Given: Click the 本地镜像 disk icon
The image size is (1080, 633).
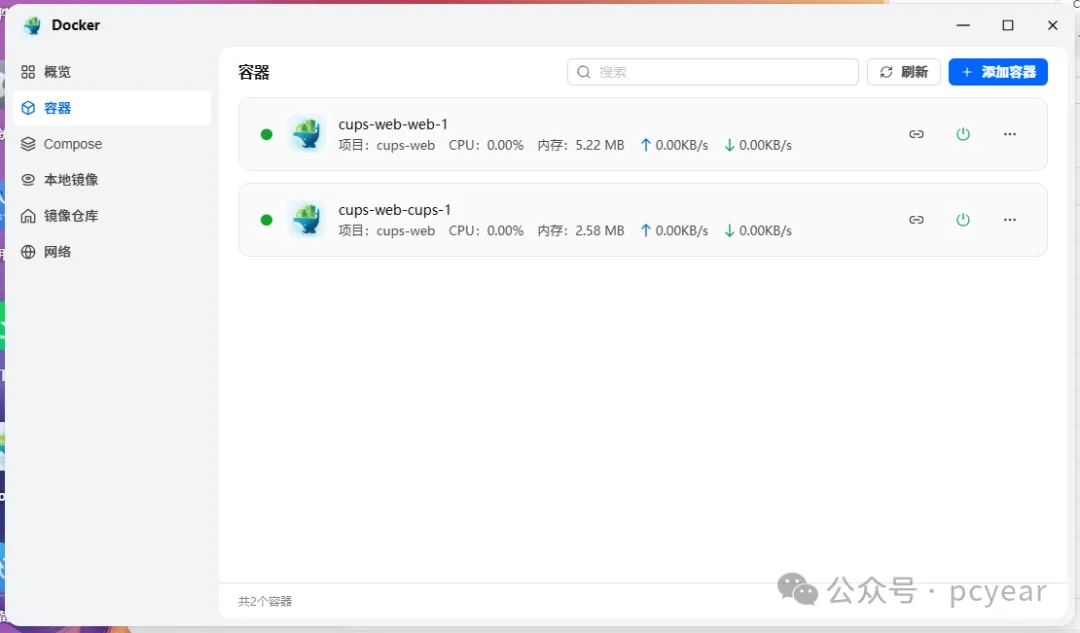Looking at the screenshot, I should pos(28,180).
